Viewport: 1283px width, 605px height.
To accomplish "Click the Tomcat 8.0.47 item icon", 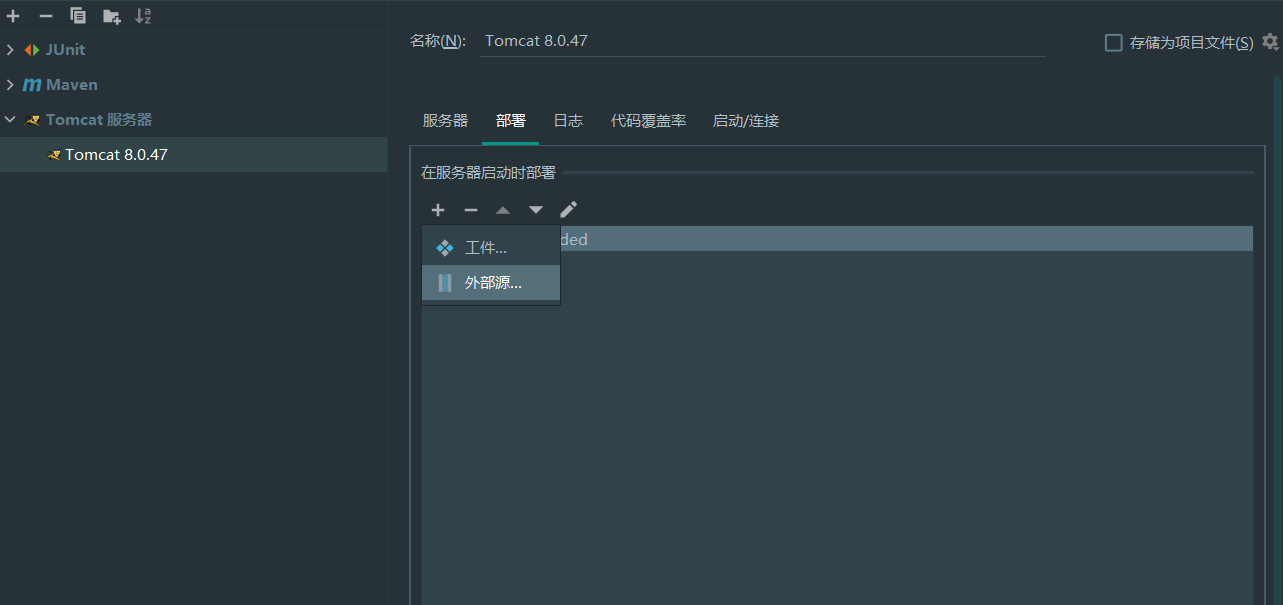I will 54,155.
